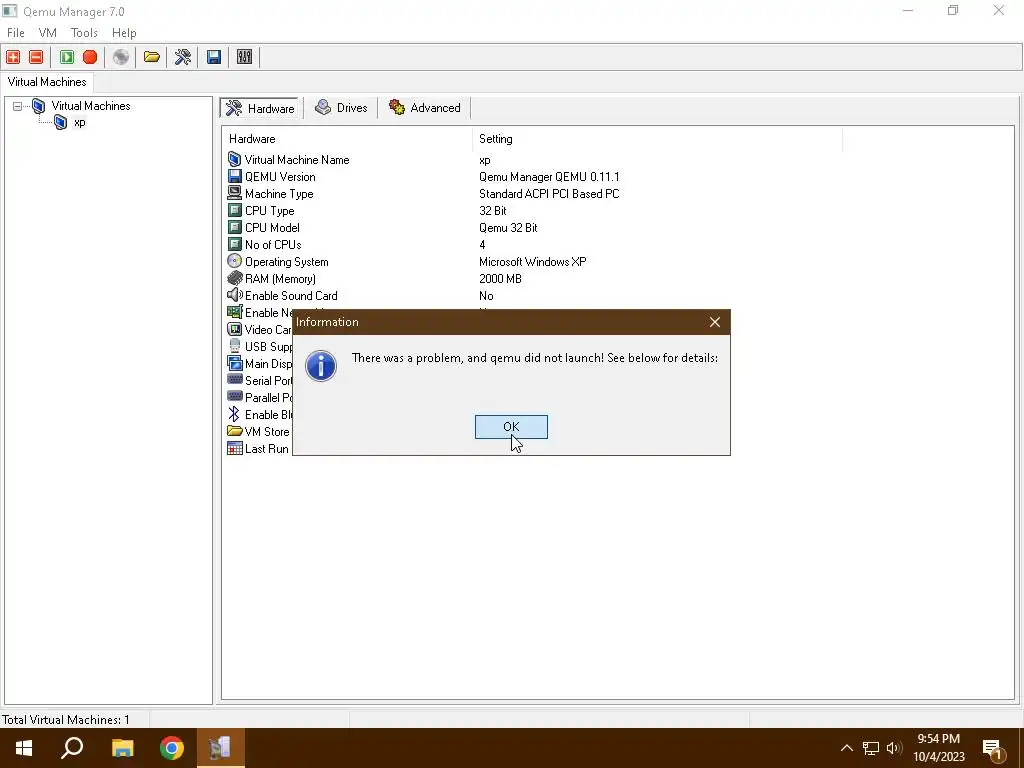Screen dimensions: 1024x768
Task: Select the QEMU Version row
Action: (534, 177)
